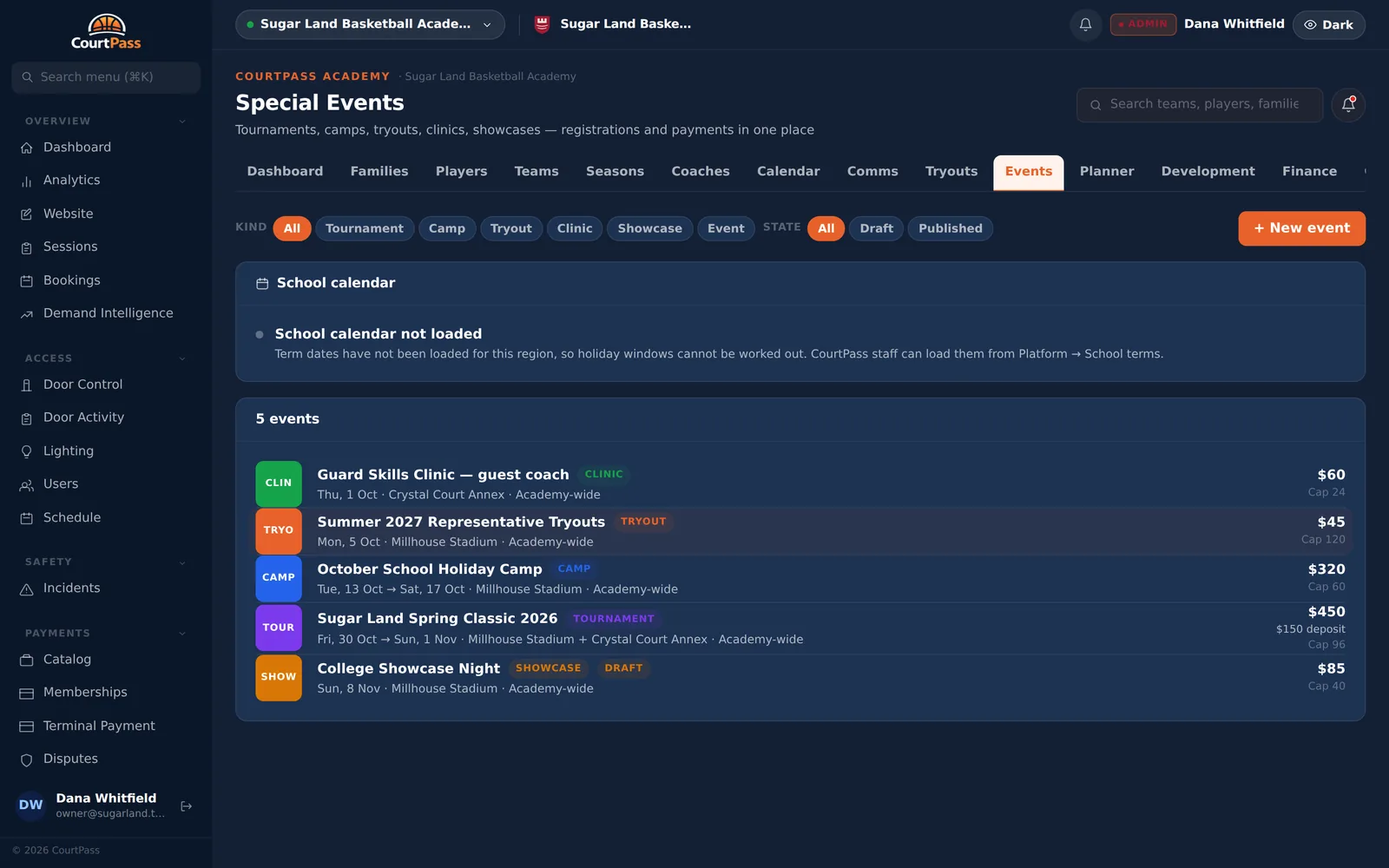Switch to the Planner tab

(1106, 172)
